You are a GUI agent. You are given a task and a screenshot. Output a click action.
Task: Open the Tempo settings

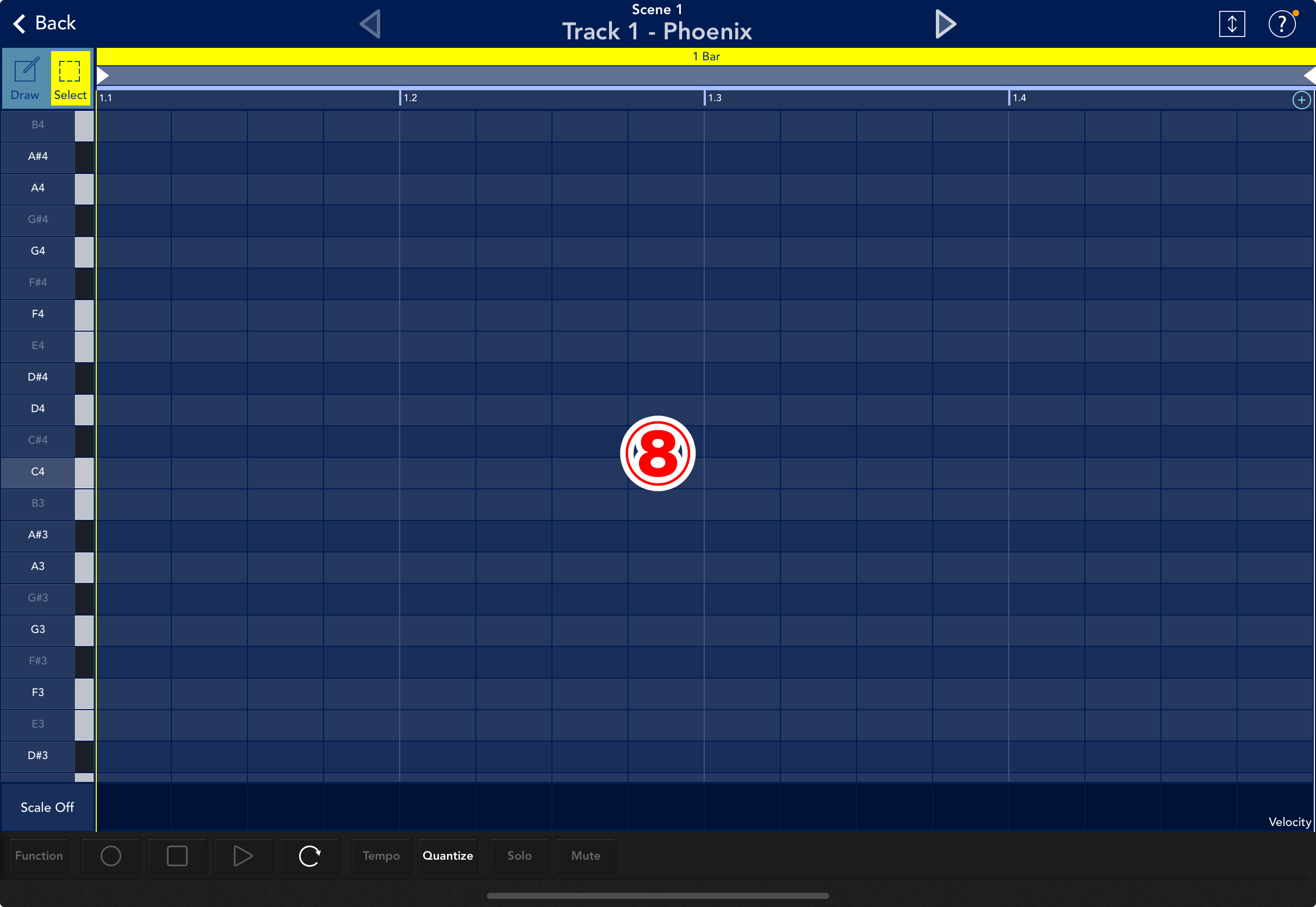(381, 856)
